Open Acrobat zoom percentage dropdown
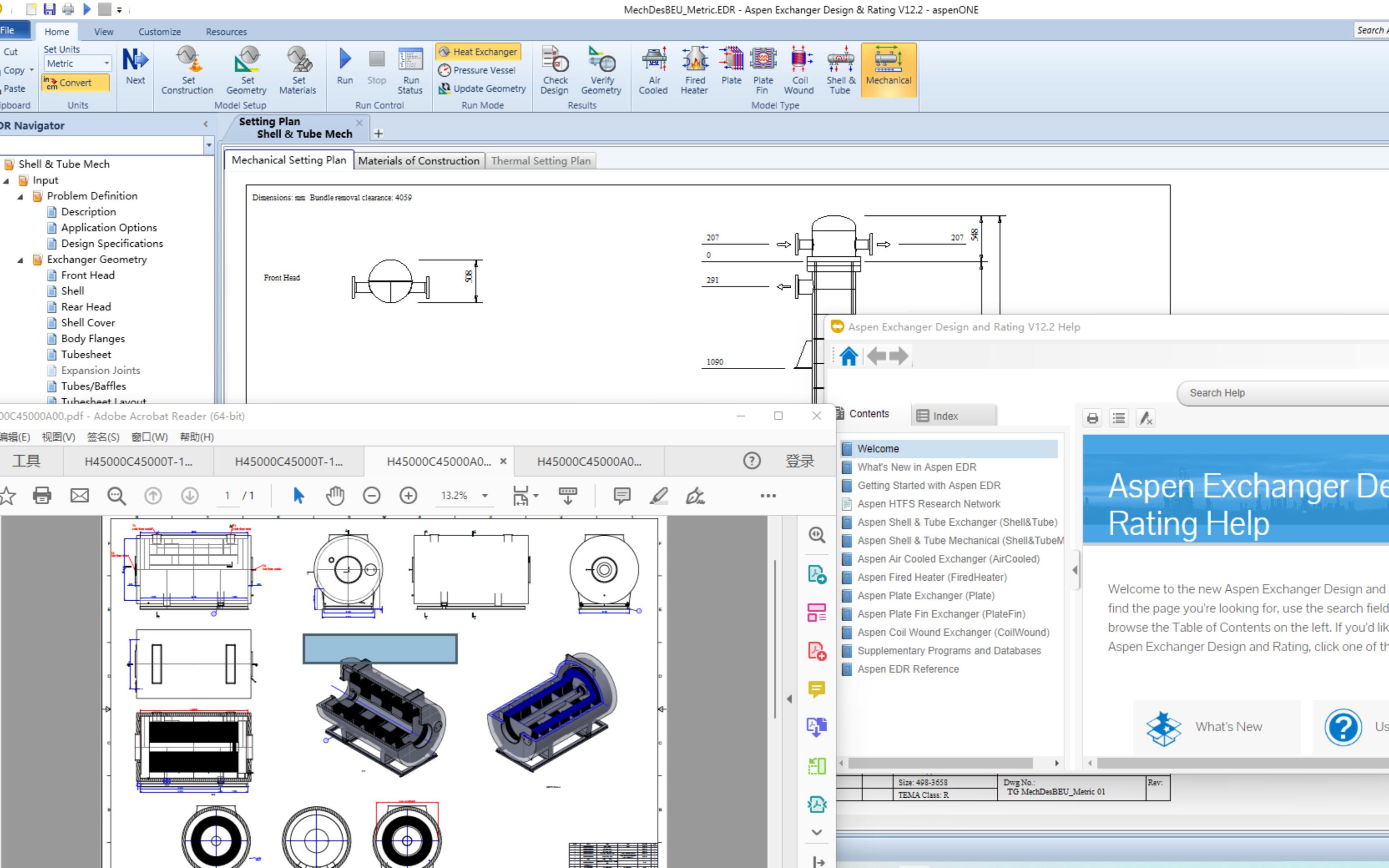 485,495
